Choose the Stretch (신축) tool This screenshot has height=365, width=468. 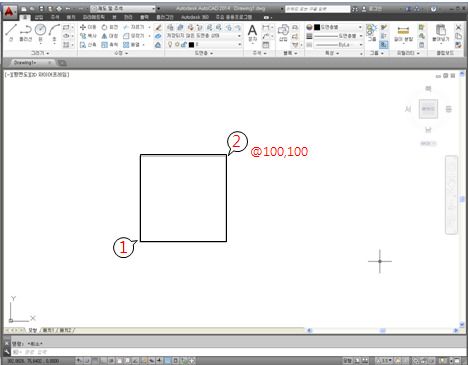88,44
